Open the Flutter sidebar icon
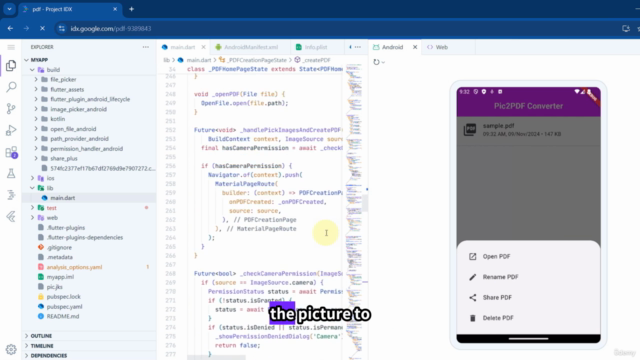Image resolution: width=640 pixels, height=360 pixels. click(x=11, y=216)
